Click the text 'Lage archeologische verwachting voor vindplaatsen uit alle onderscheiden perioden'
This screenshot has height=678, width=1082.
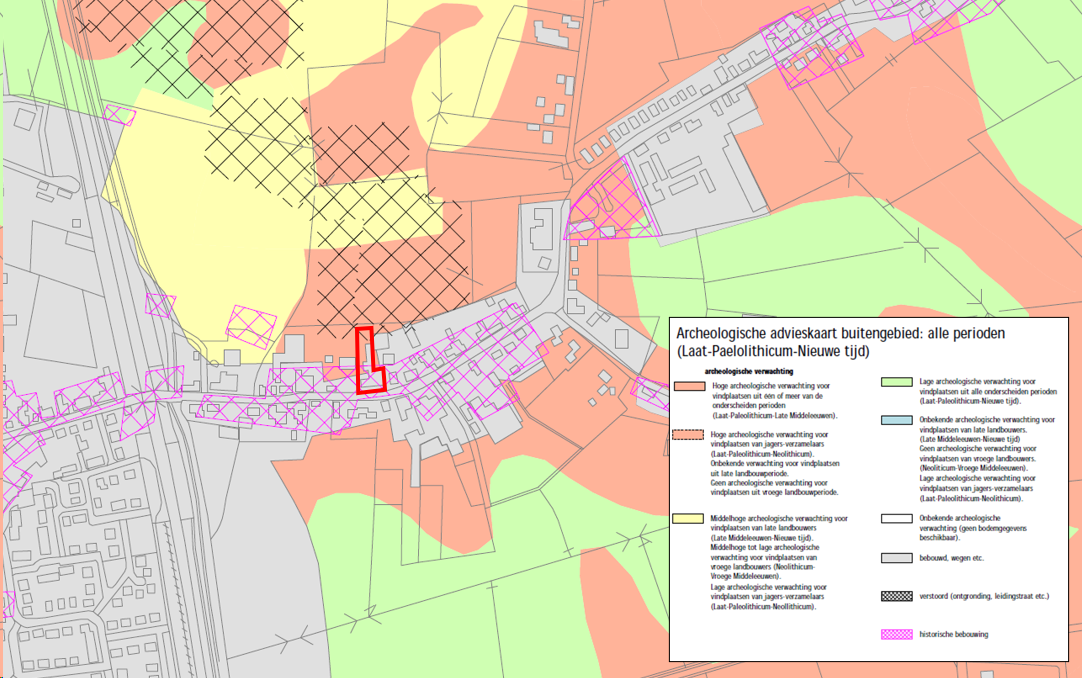click(987, 386)
